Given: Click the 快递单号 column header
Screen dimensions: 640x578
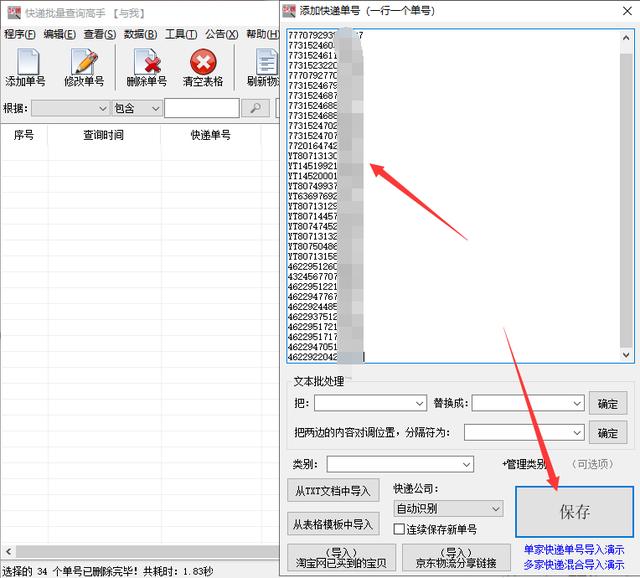Looking at the screenshot, I should [x=211, y=135].
